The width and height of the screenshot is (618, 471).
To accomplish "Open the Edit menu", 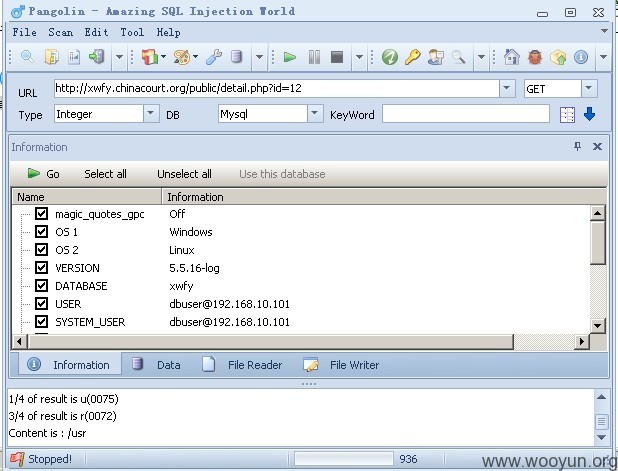I will tap(96, 32).
